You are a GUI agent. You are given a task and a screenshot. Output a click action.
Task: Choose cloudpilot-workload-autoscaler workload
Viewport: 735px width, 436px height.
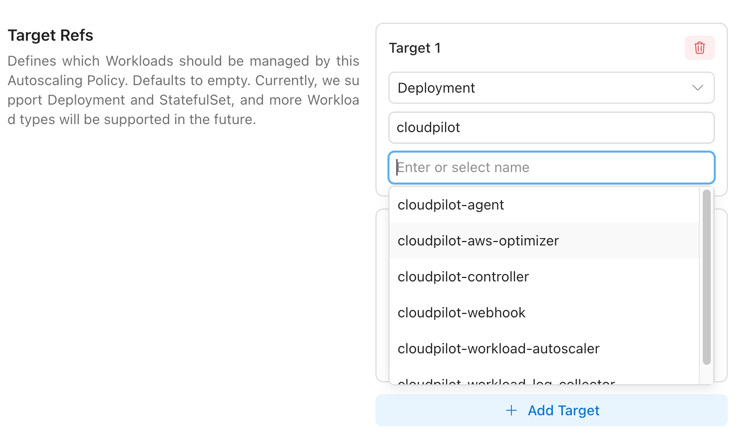(498, 349)
